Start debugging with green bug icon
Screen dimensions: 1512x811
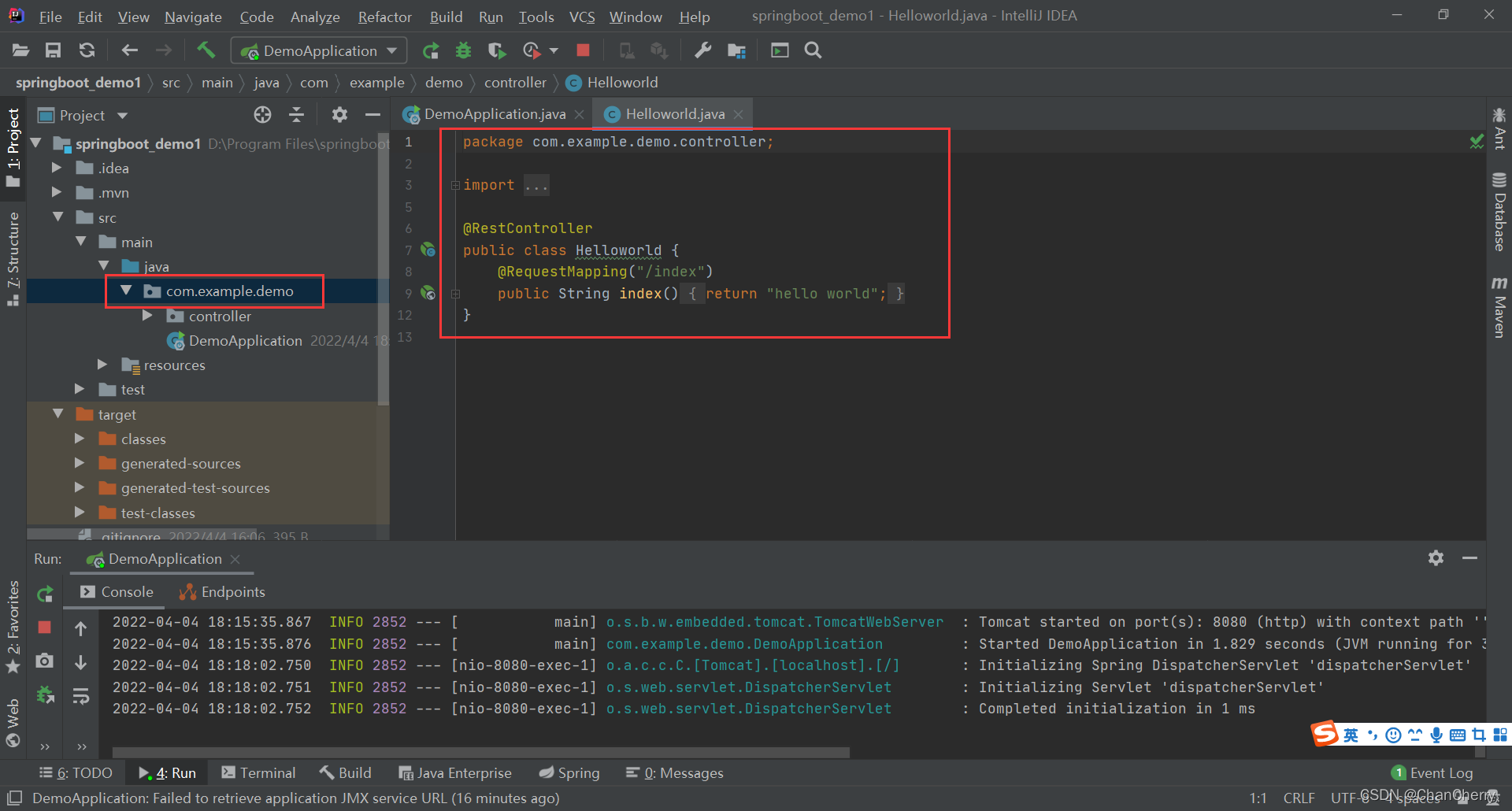[x=464, y=51]
